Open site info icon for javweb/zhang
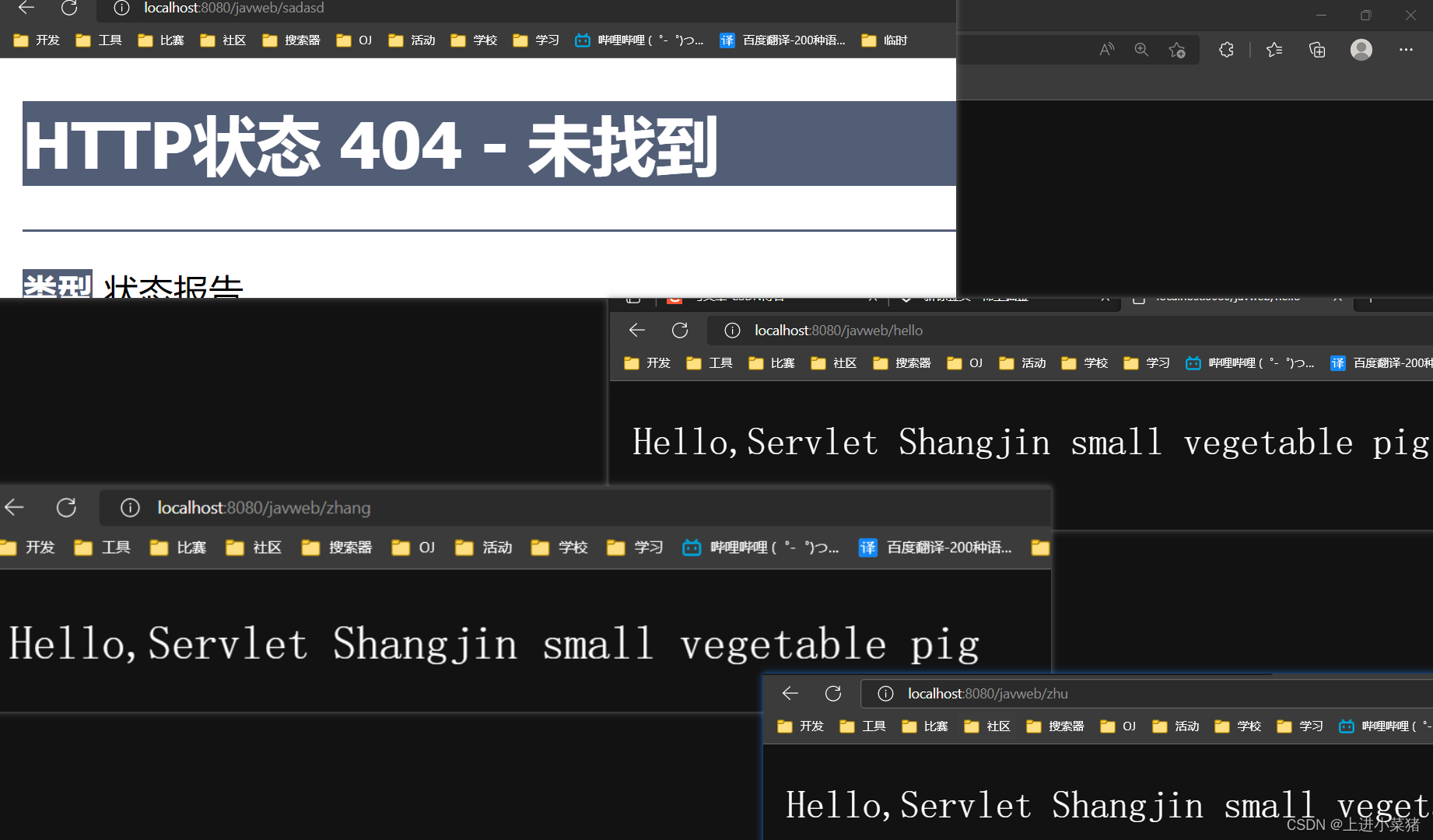Viewport: 1433px width, 840px height. tap(130, 508)
